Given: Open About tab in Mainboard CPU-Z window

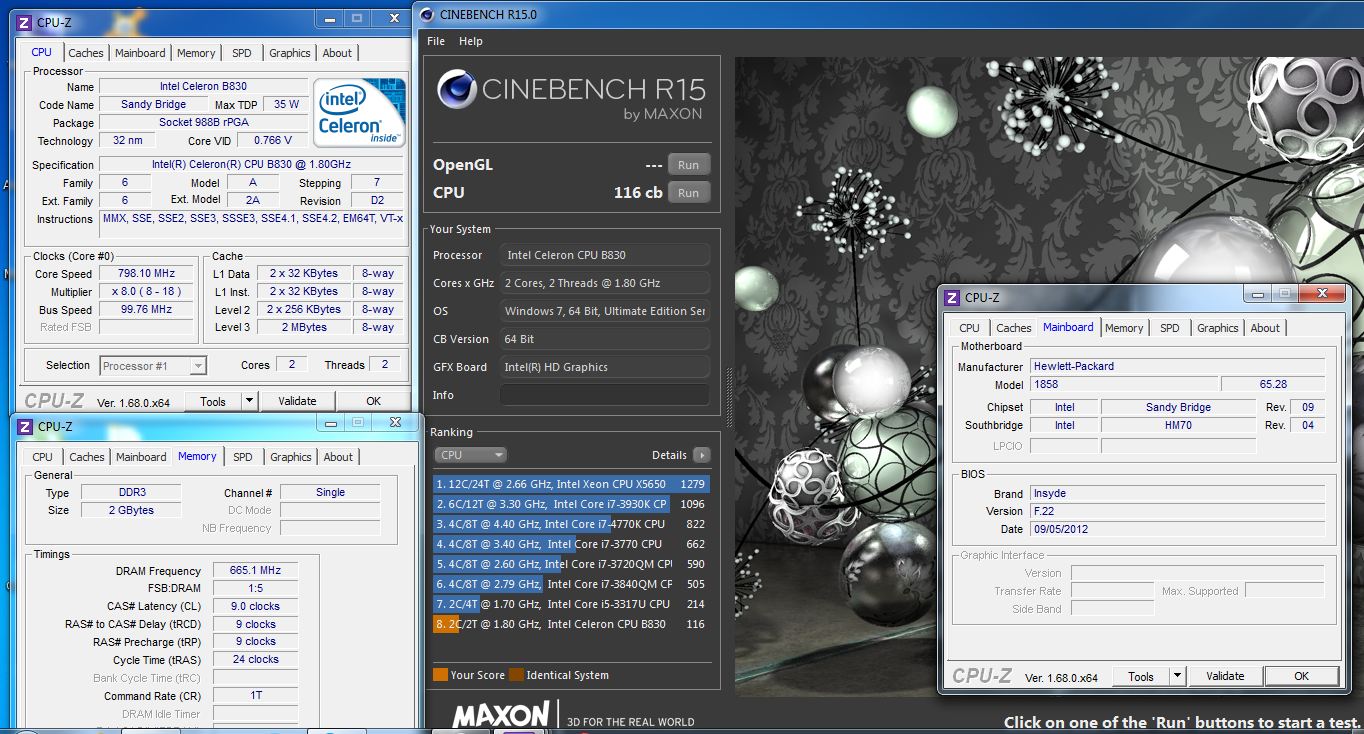Looking at the screenshot, I should [1265, 328].
